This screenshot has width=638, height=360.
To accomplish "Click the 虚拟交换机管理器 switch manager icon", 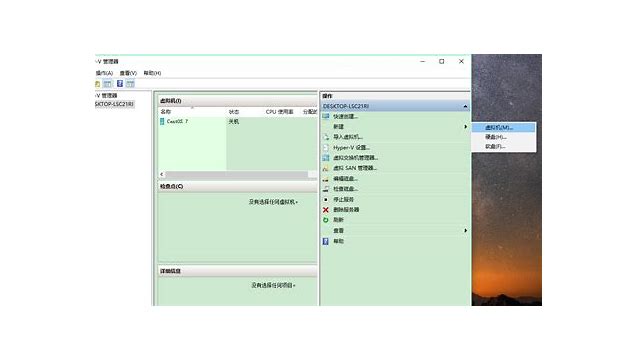I will click(326, 158).
